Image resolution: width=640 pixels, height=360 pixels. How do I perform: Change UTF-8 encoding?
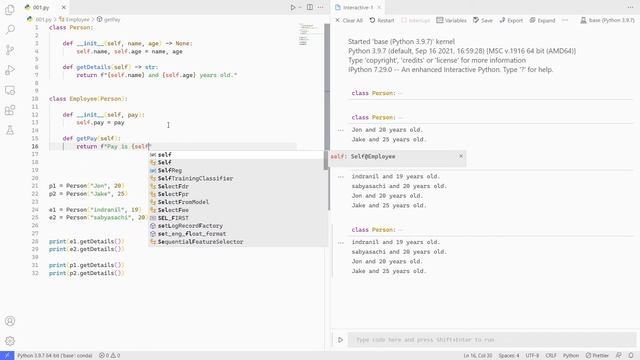[x=532, y=356]
